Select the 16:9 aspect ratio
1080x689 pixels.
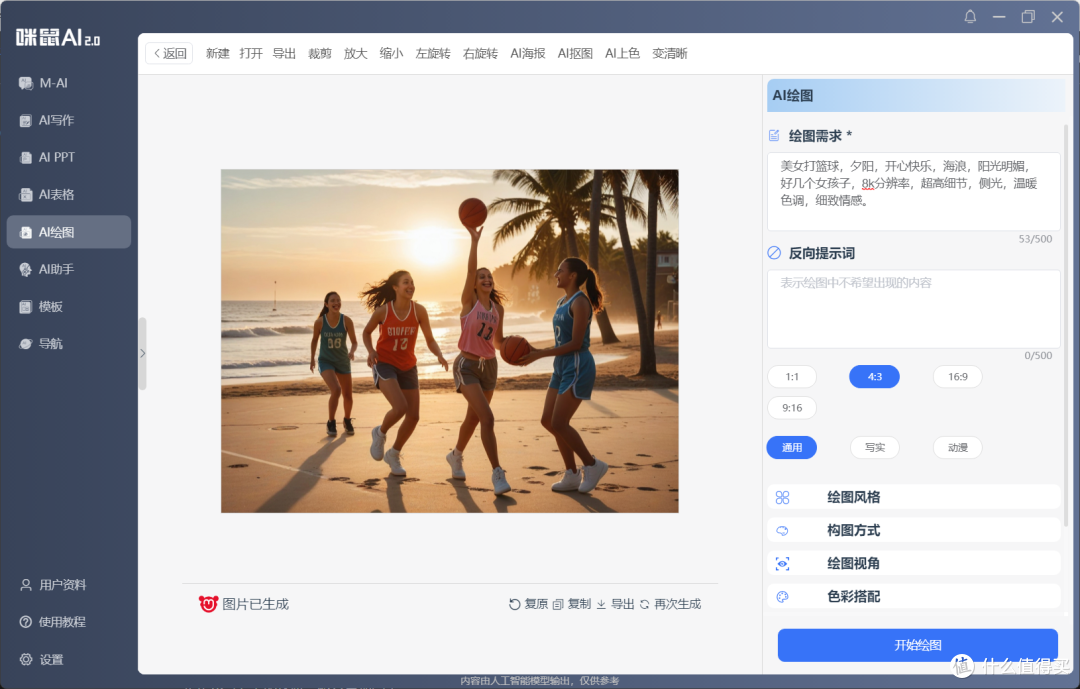tap(957, 377)
